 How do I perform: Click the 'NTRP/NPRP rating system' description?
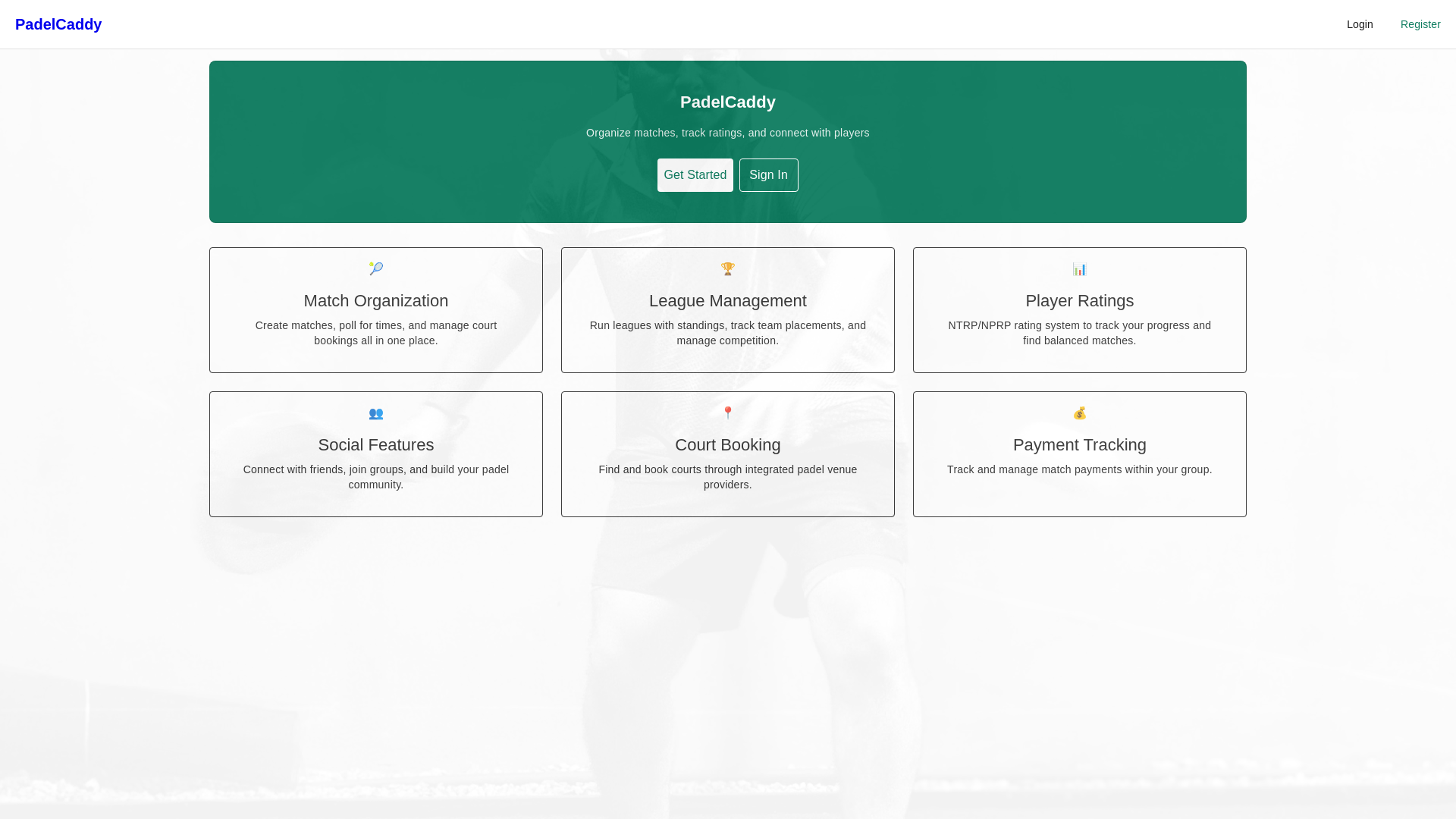click(x=1080, y=333)
